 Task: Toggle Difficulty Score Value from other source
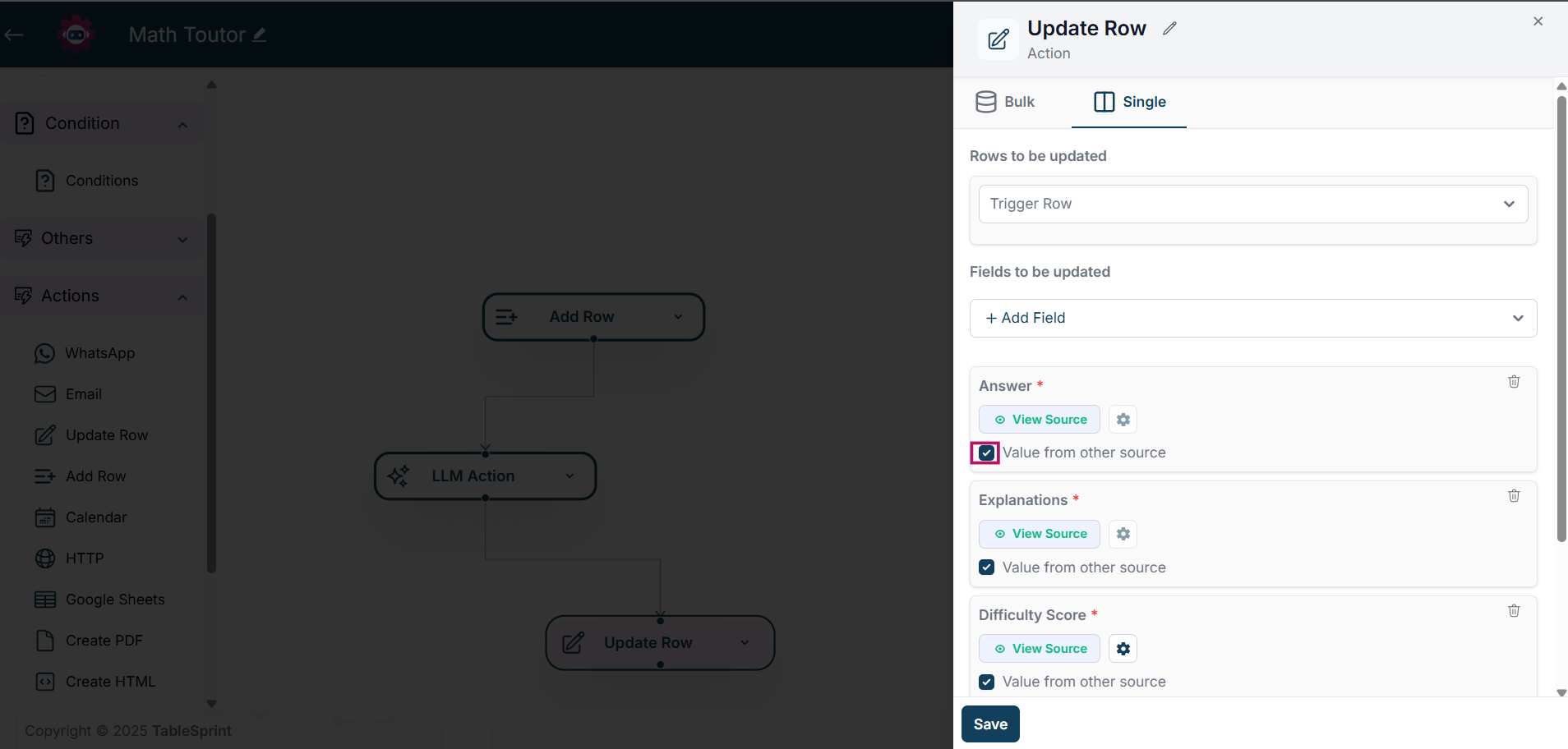(x=986, y=682)
